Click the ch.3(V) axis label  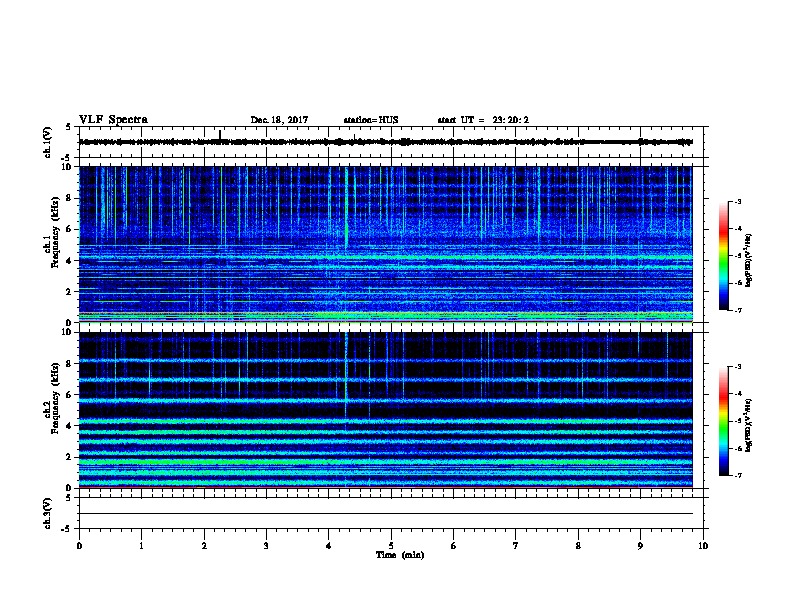point(47,513)
